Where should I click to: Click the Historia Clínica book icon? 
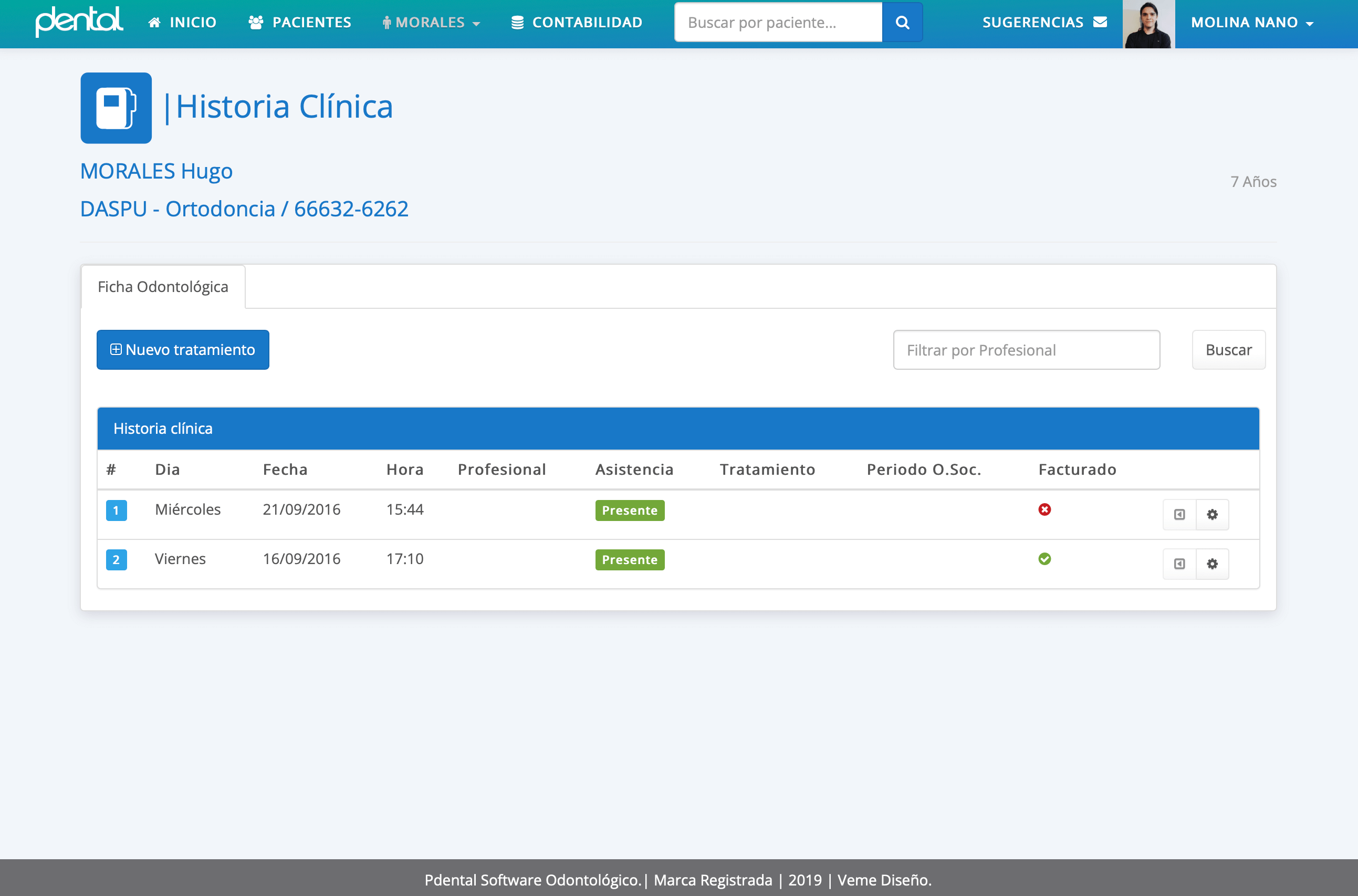[116, 108]
